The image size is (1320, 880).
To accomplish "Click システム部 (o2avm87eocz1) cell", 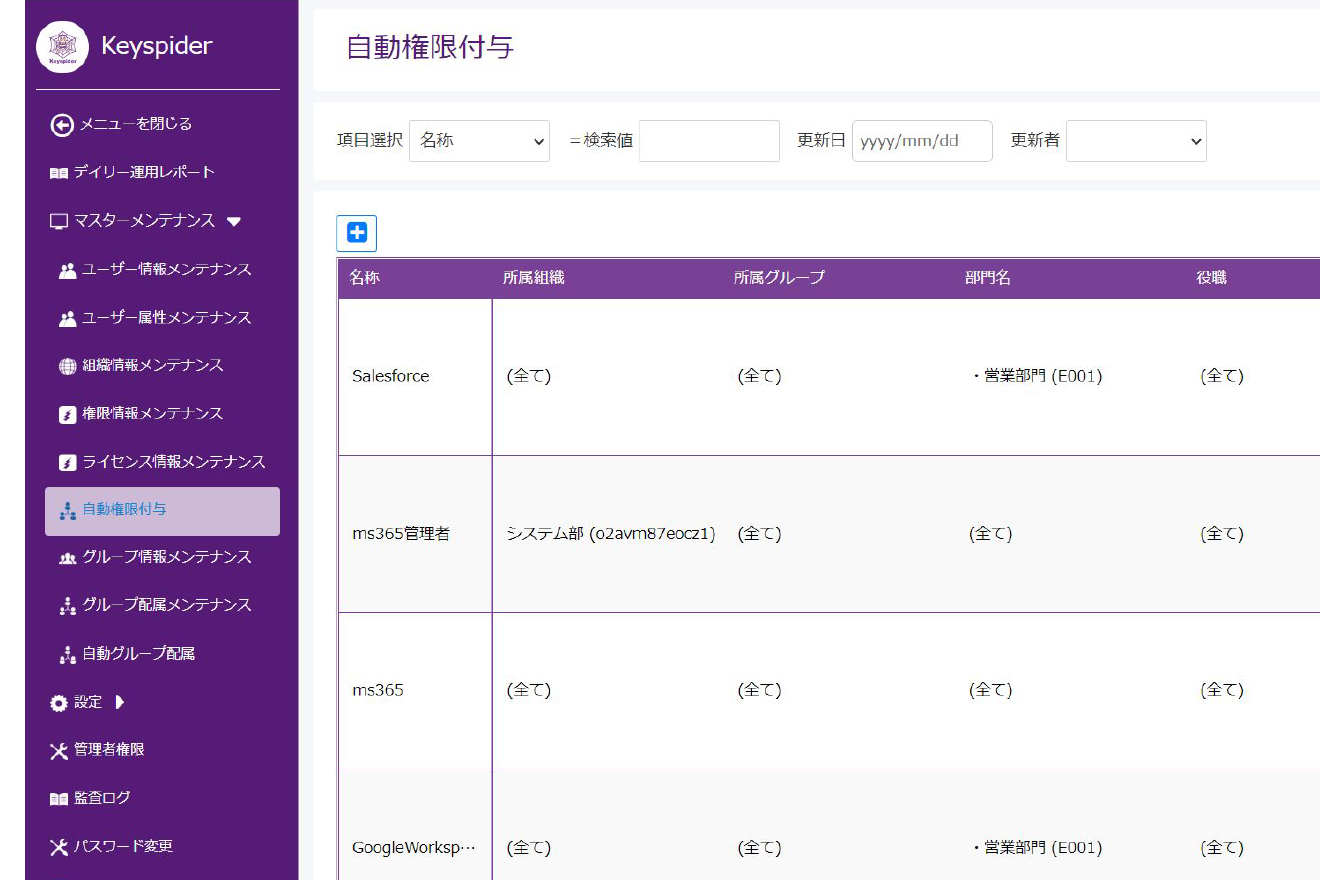I will [x=611, y=534].
